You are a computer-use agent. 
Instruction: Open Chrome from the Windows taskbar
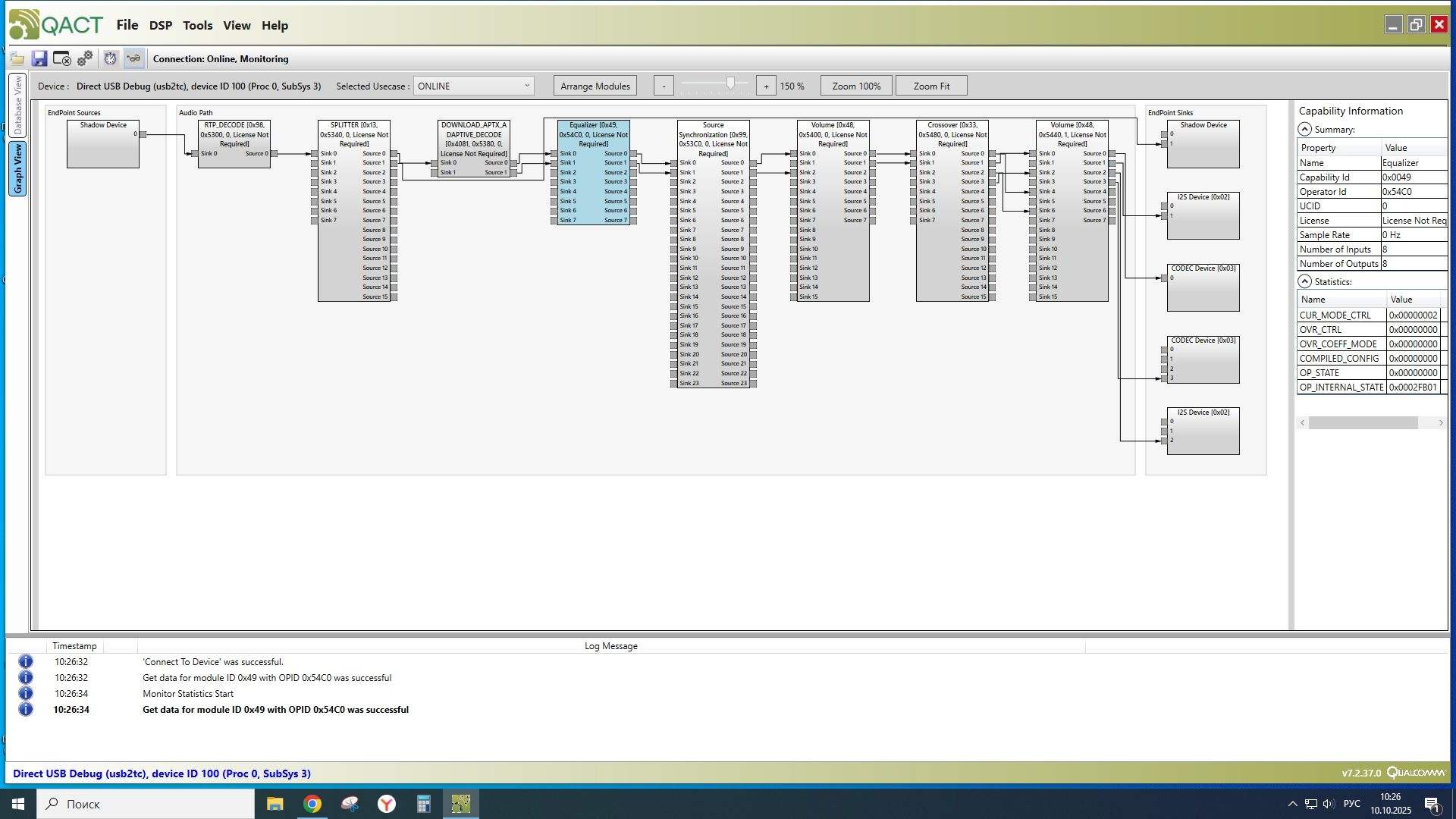click(312, 804)
